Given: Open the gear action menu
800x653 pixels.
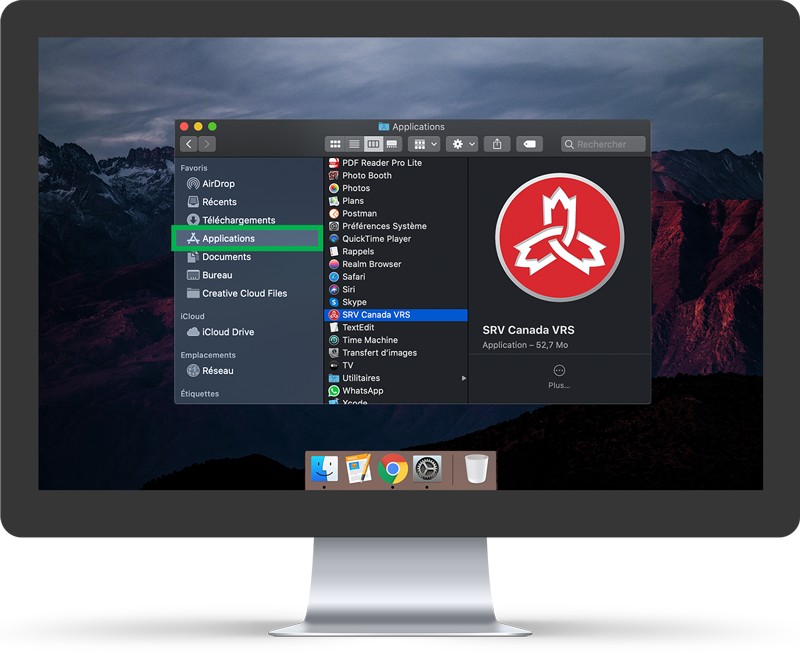Looking at the screenshot, I should tap(462, 144).
